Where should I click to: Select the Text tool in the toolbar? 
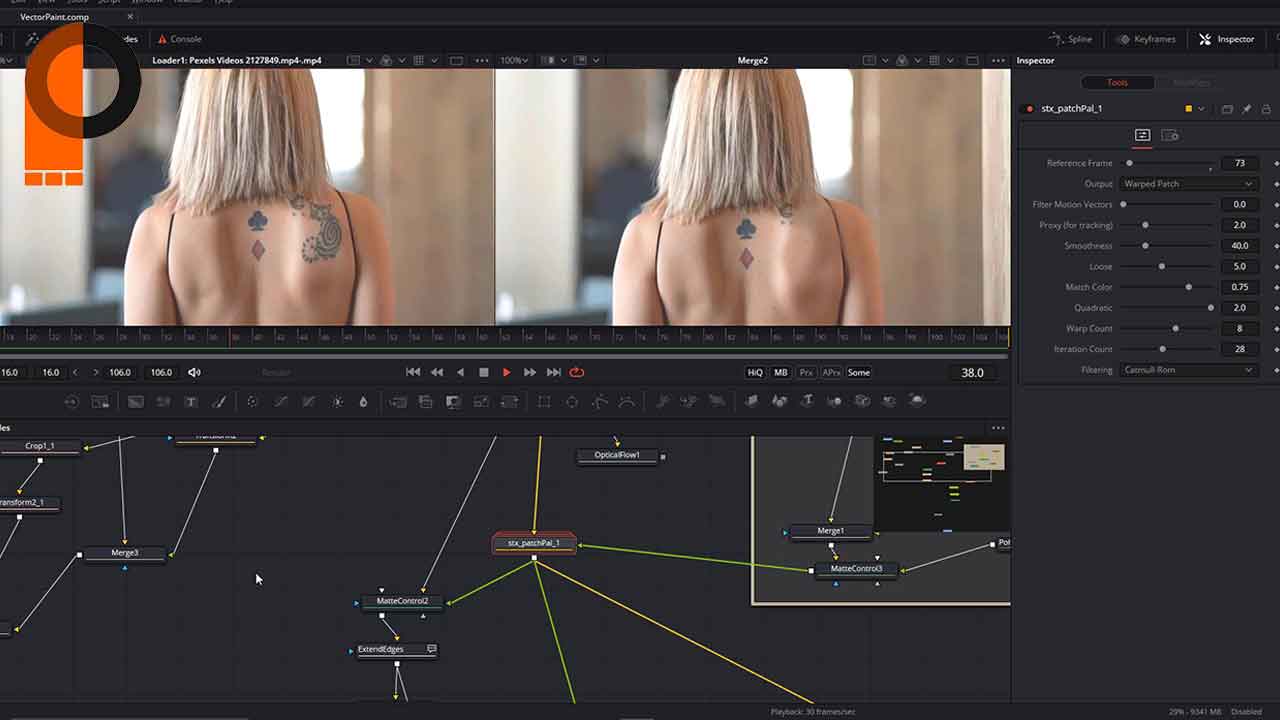(191, 402)
